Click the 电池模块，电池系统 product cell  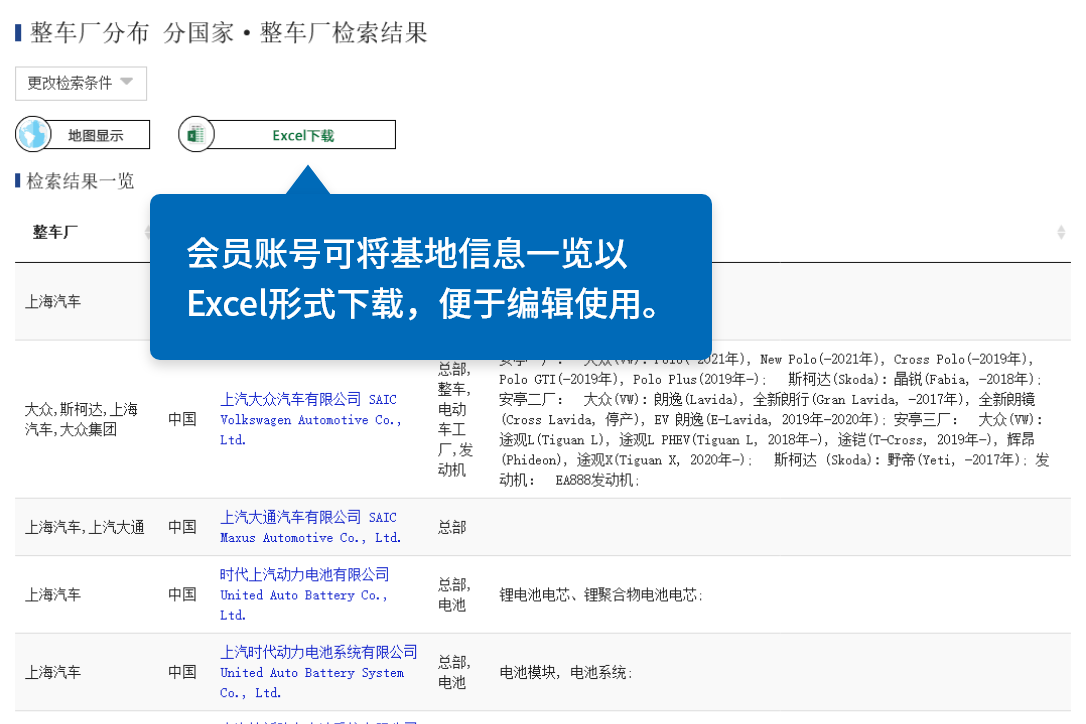point(565,673)
